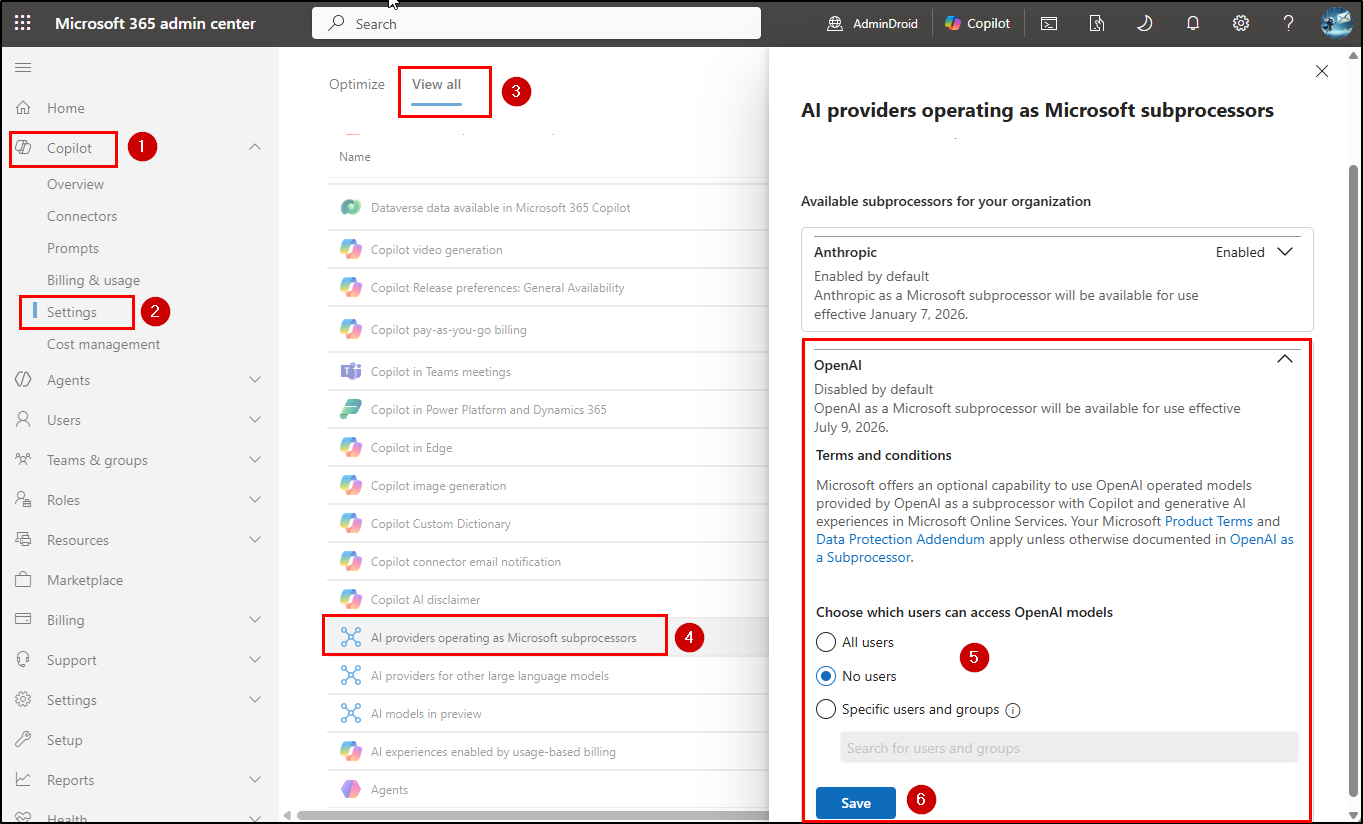Image resolution: width=1363 pixels, height=824 pixels.
Task: Open Overview under Copilot
Action: coord(75,184)
